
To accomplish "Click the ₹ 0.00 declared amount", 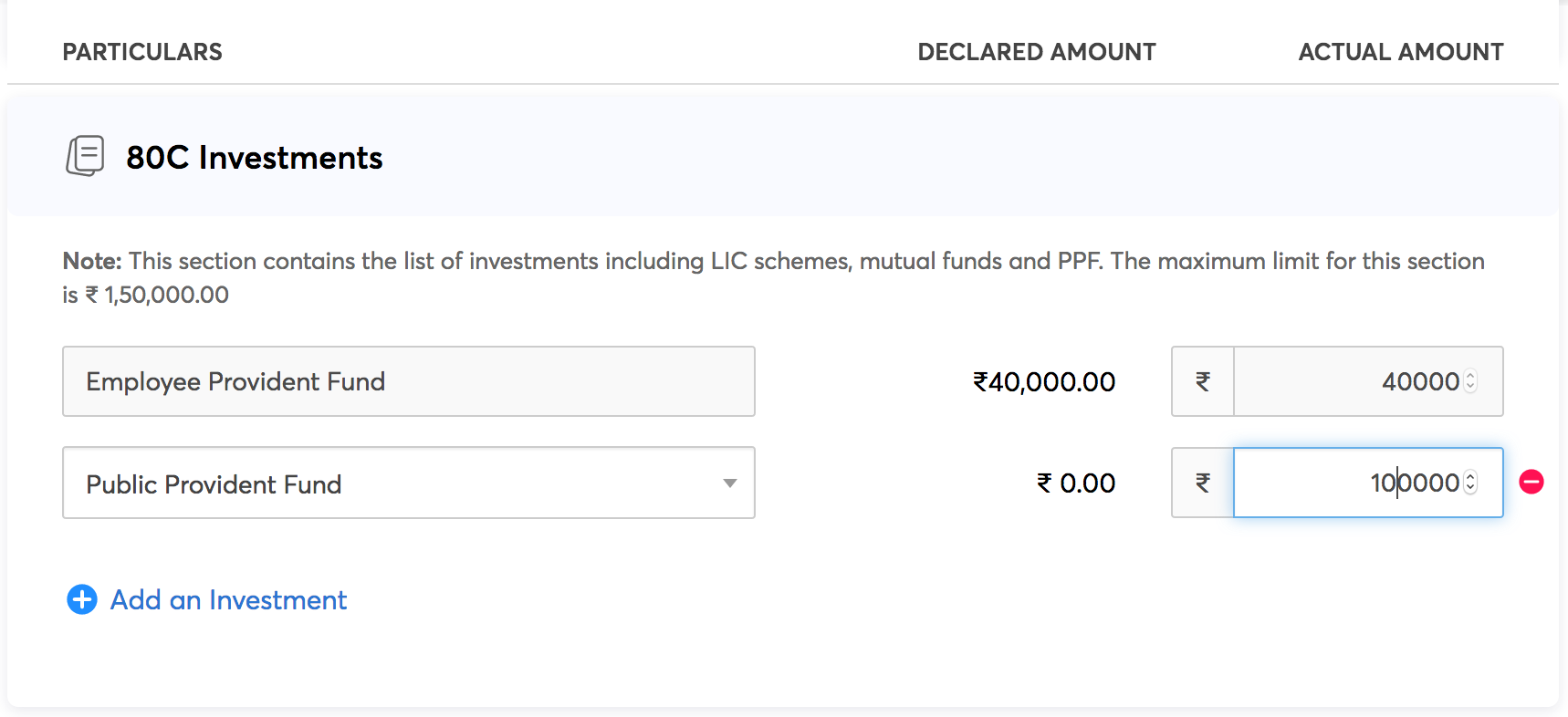I will point(1075,483).
